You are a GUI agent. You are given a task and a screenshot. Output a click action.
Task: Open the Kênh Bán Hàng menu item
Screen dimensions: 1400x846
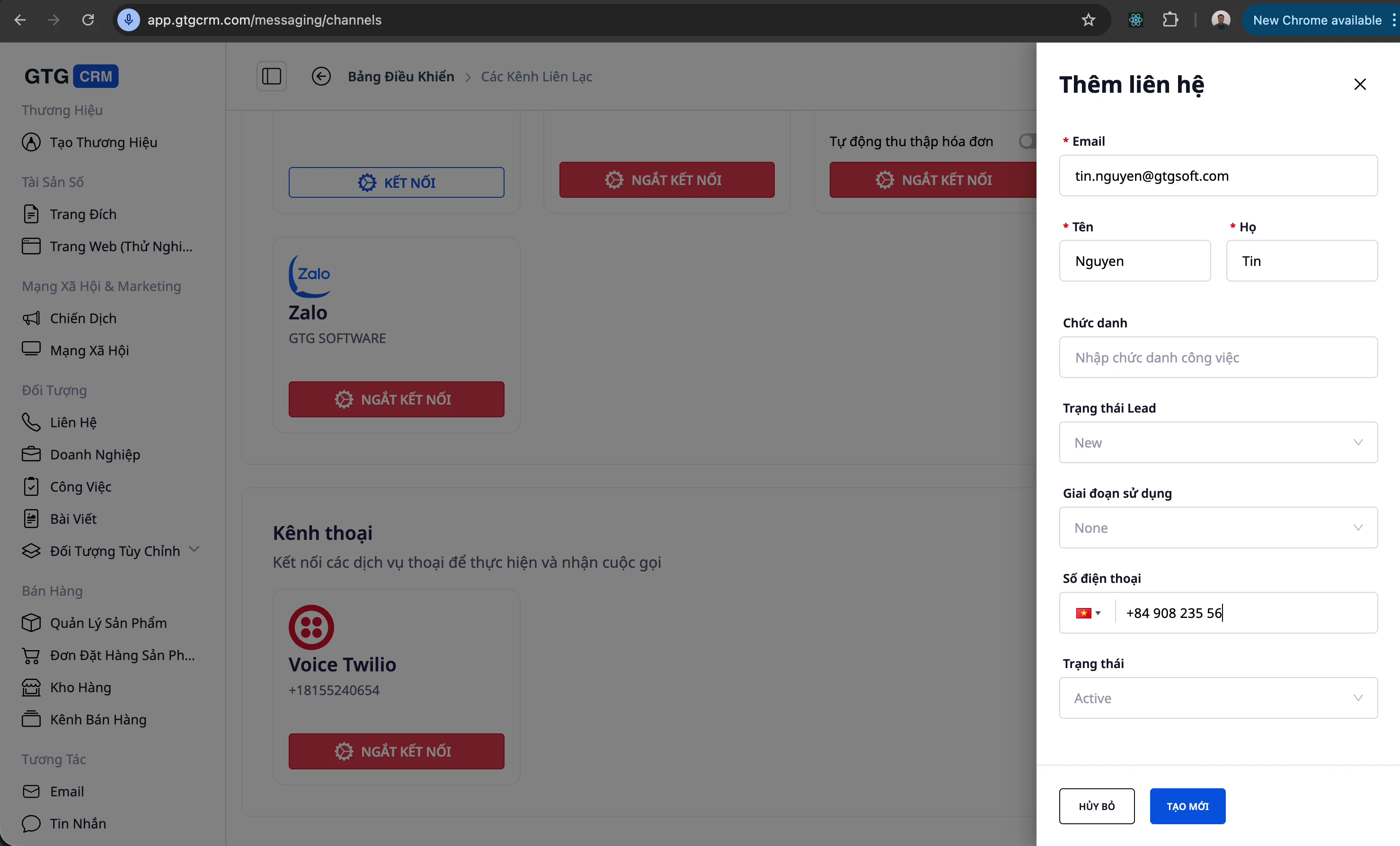click(97, 719)
